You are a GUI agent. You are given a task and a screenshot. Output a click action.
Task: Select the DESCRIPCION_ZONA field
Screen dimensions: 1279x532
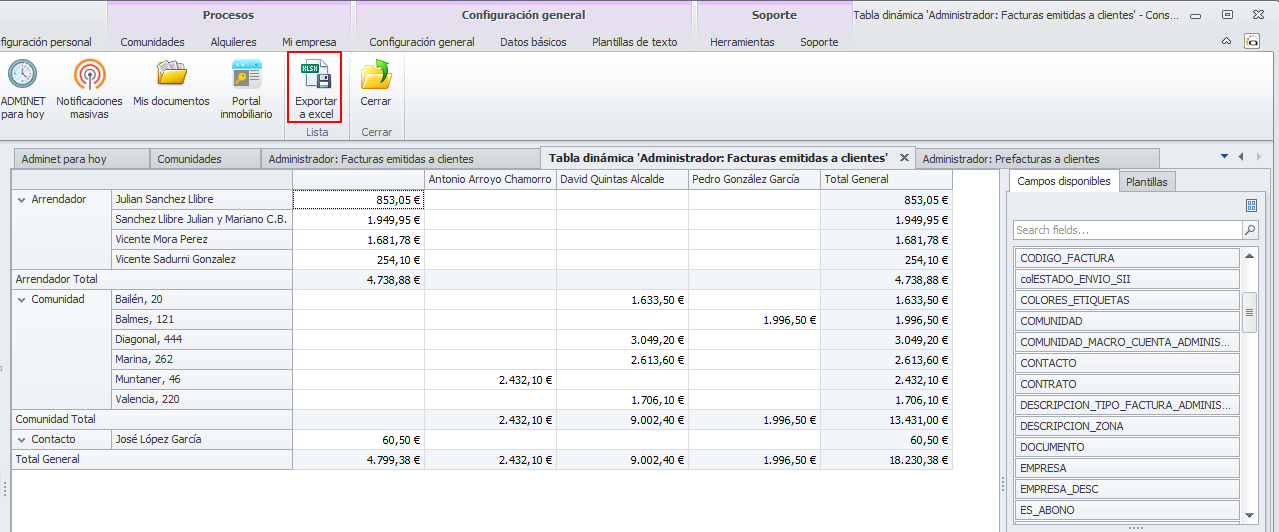click(1127, 426)
